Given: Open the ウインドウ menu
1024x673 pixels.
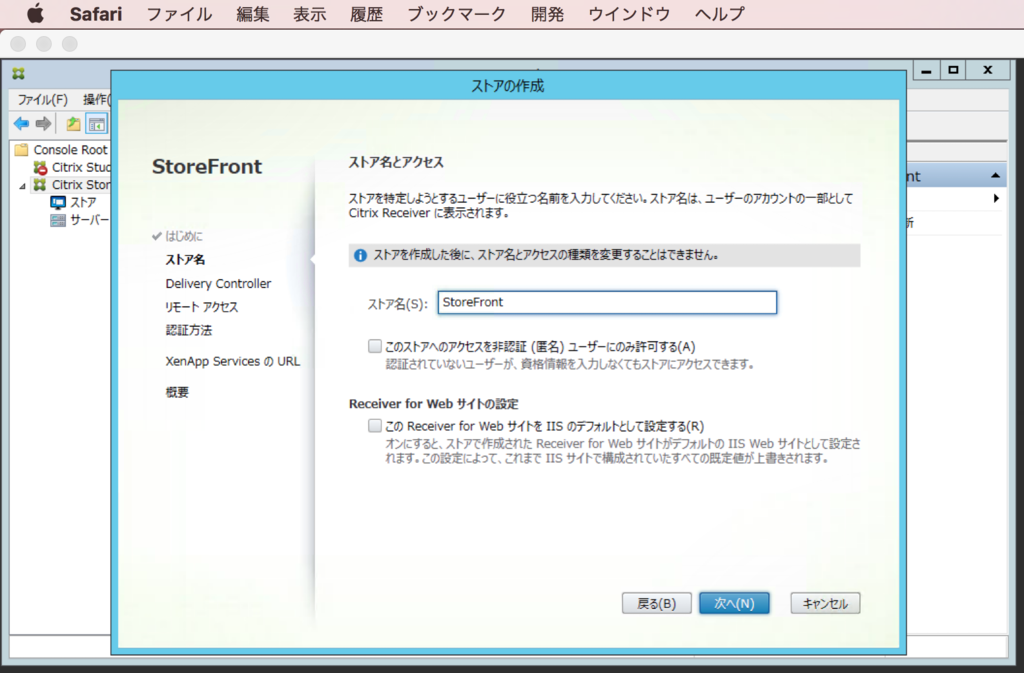Looking at the screenshot, I should tap(629, 14).
